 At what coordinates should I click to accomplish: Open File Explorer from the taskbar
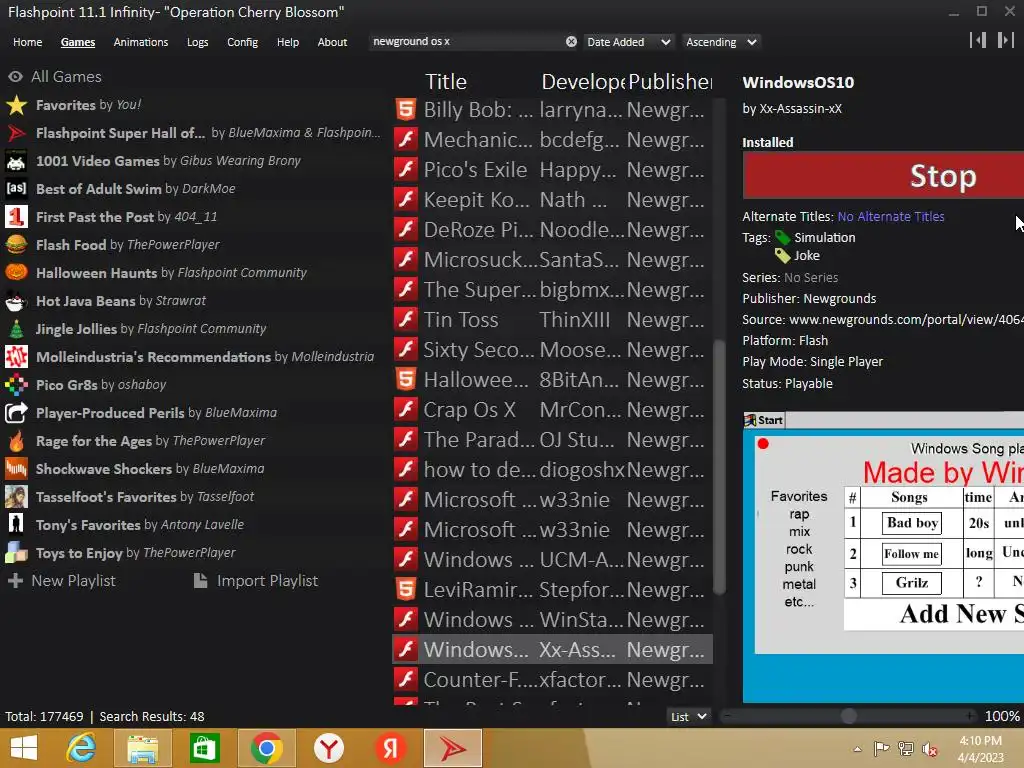(142, 748)
